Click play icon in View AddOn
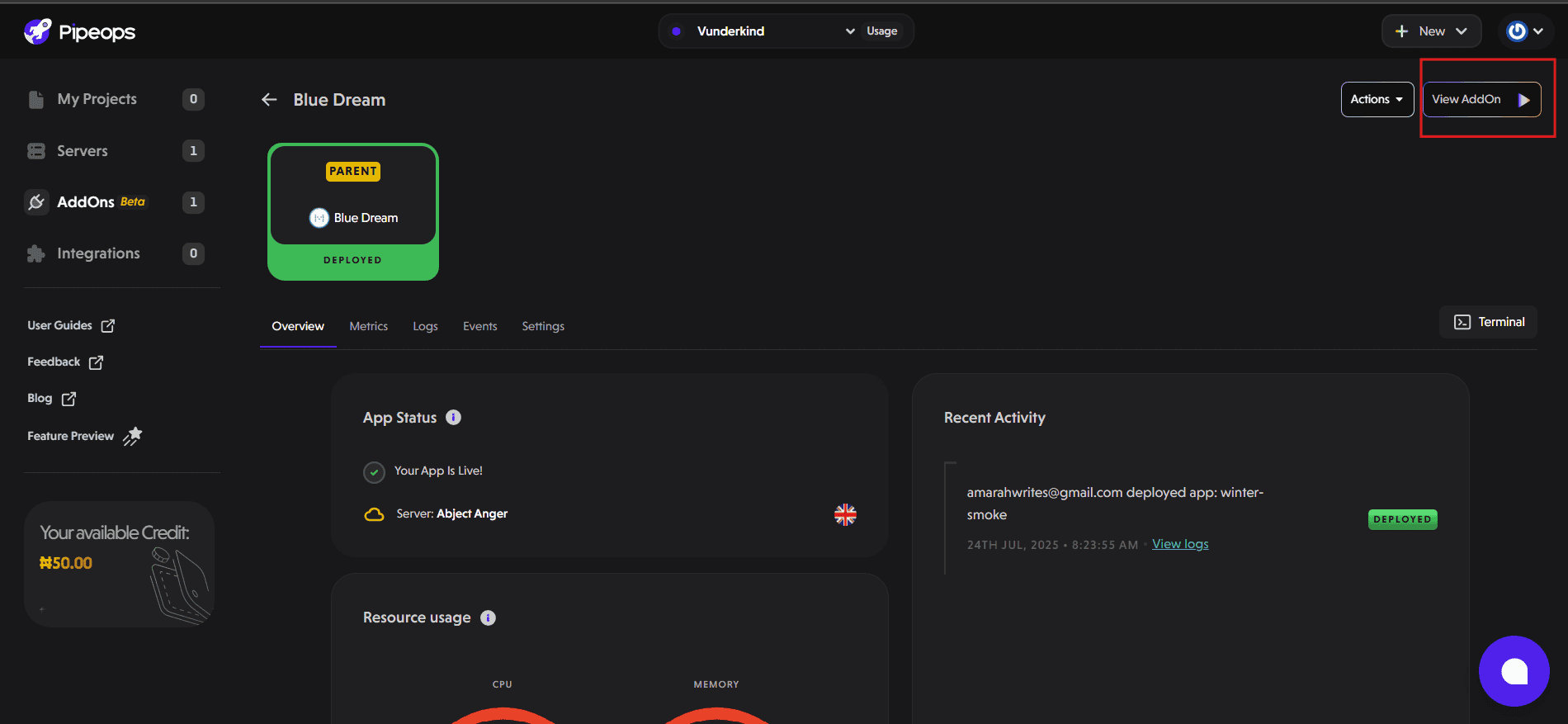1568x724 pixels. click(x=1523, y=100)
